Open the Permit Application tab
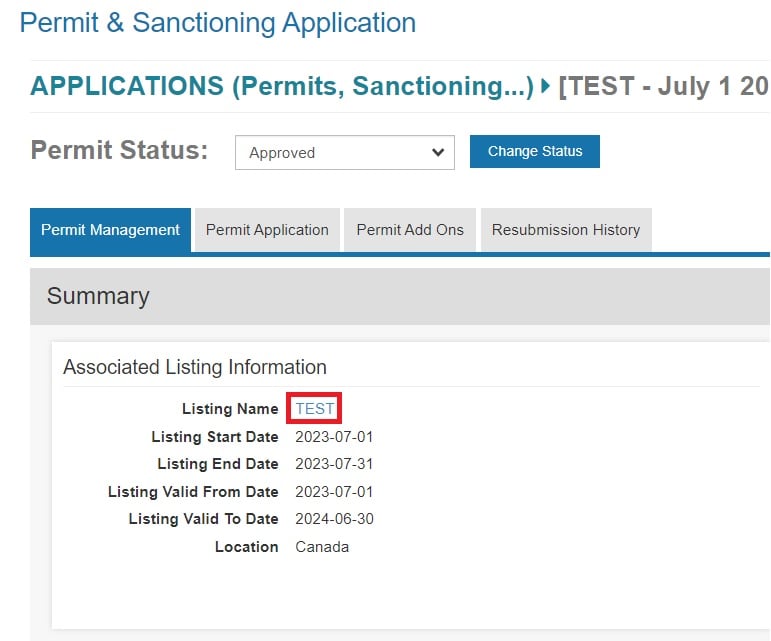 point(267,230)
